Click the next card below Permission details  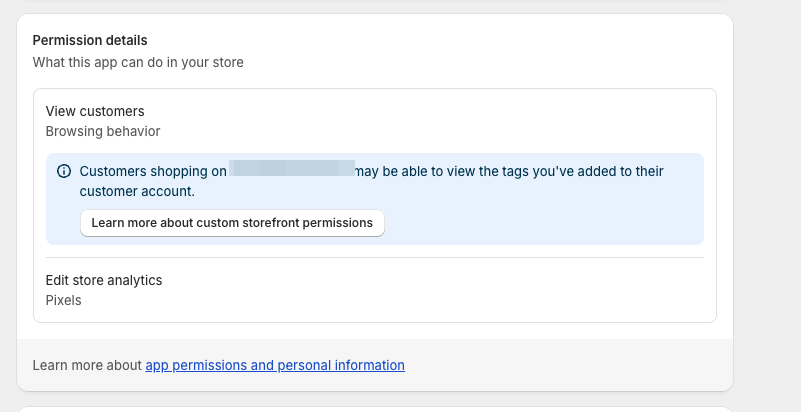pos(375,409)
